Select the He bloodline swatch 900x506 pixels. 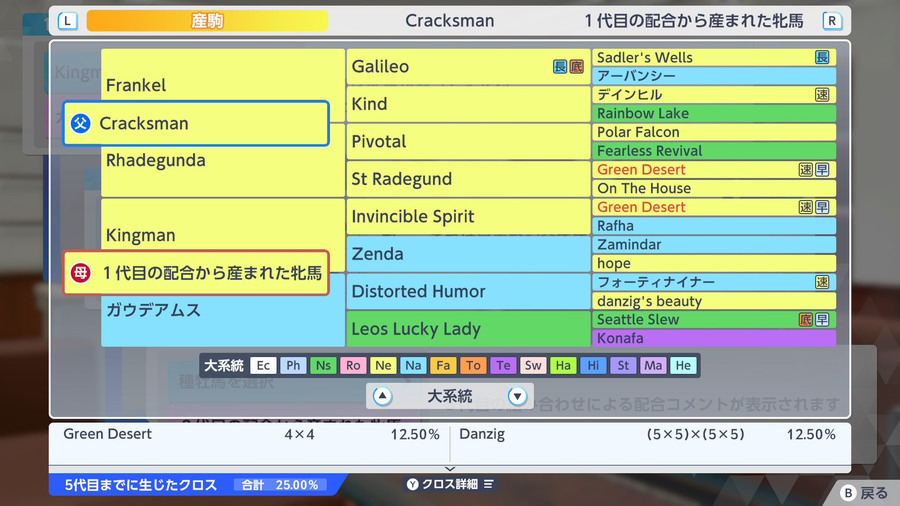[x=683, y=365]
